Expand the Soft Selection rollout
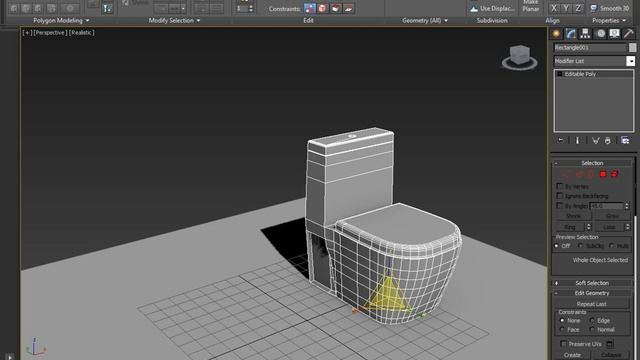Viewport: 640px width, 360px height. [x=592, y=283]
